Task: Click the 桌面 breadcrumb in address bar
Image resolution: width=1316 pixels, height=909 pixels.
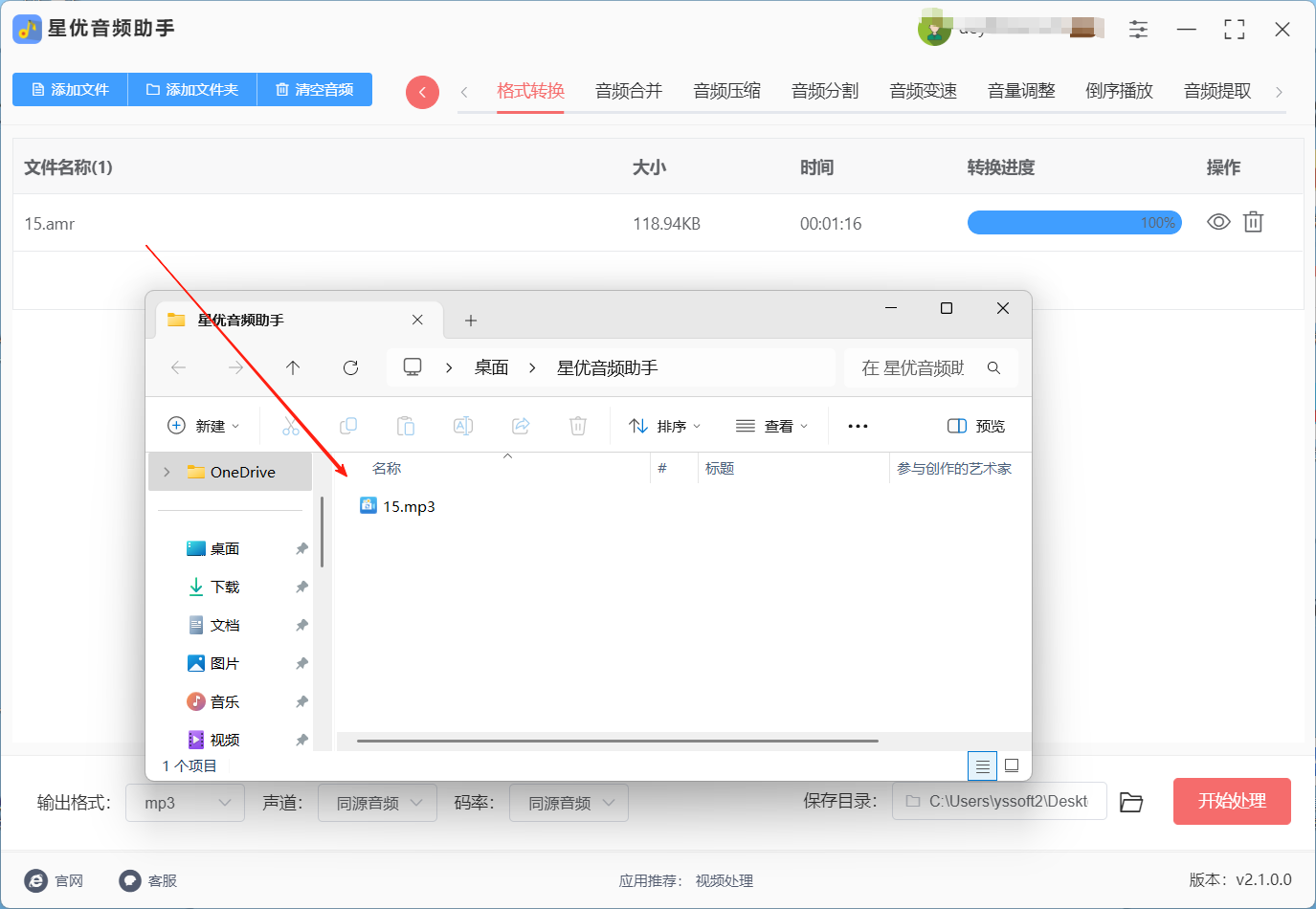Action: 491,367
